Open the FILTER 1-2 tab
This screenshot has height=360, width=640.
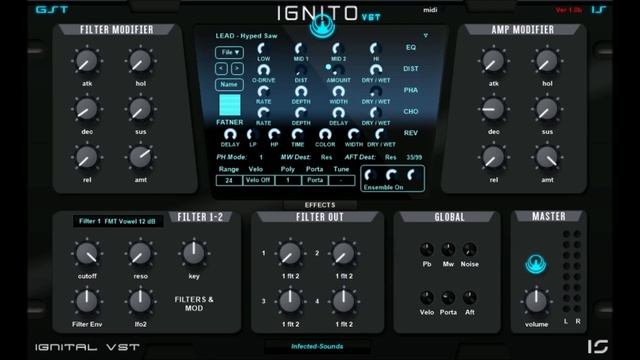(x=200, y=217)
